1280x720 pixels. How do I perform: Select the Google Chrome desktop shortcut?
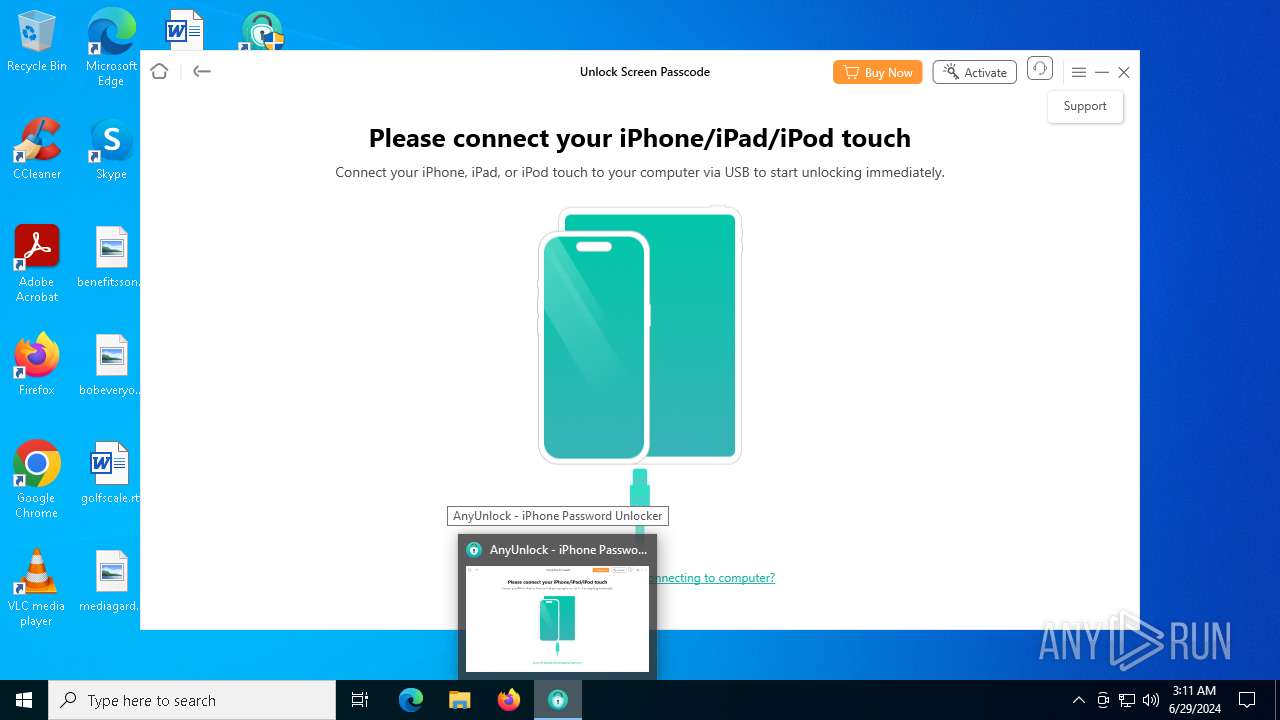click(37, 480)
